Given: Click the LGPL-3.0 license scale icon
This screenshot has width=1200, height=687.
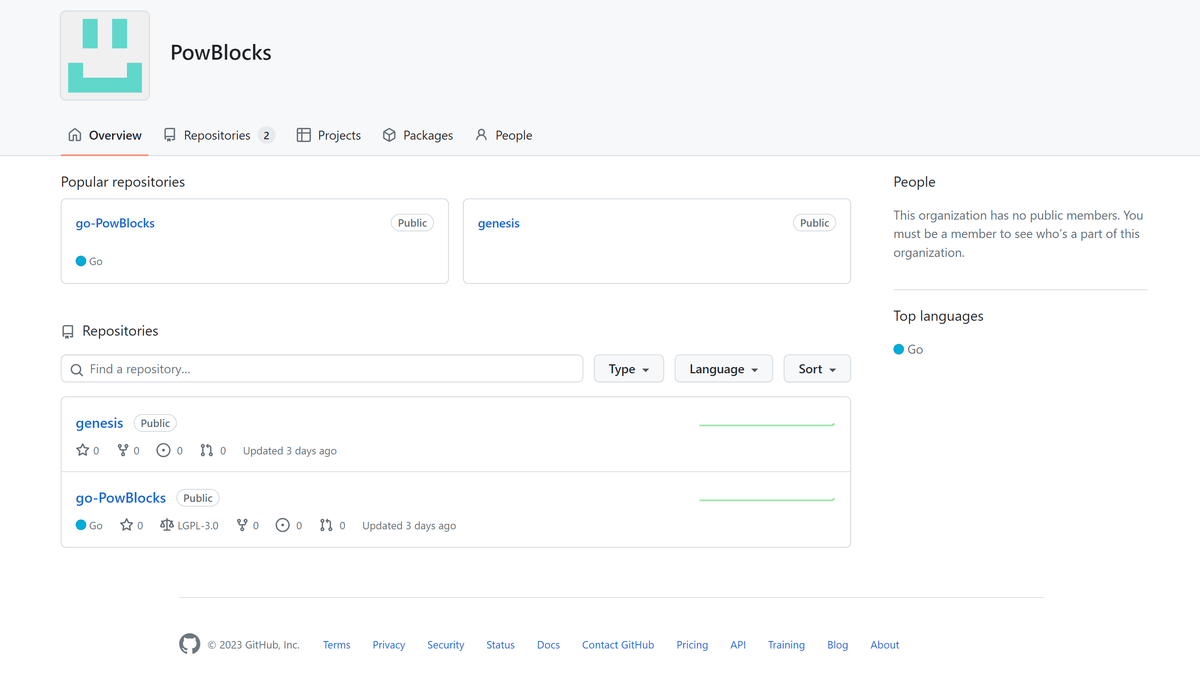Looking at the screenshot, I should coord(167,525).
